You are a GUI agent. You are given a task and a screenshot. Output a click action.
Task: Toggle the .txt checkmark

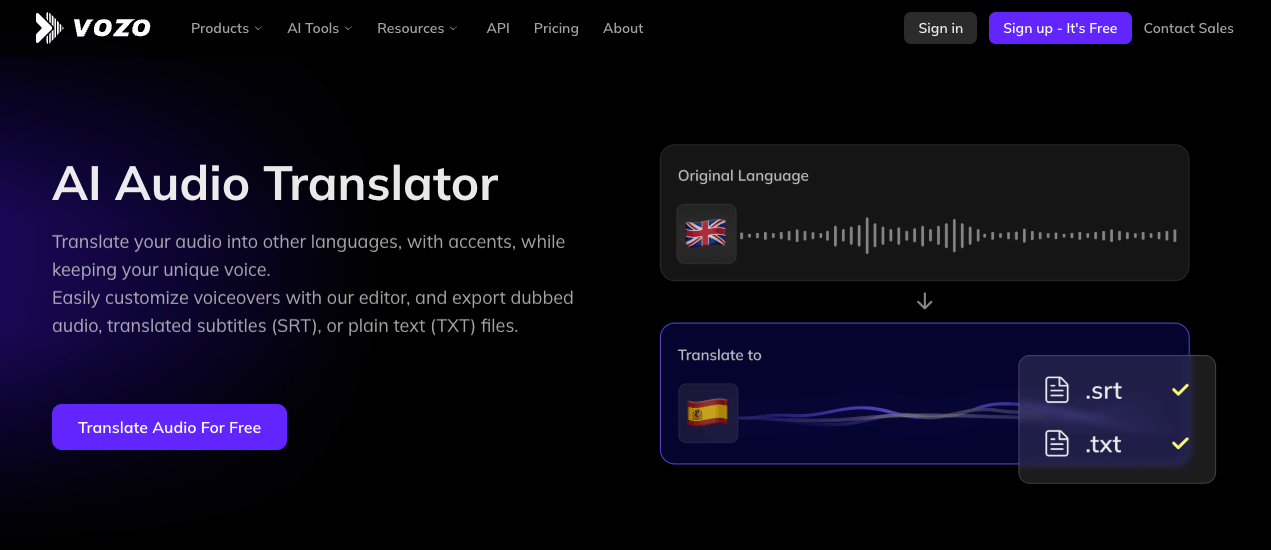1180,443
